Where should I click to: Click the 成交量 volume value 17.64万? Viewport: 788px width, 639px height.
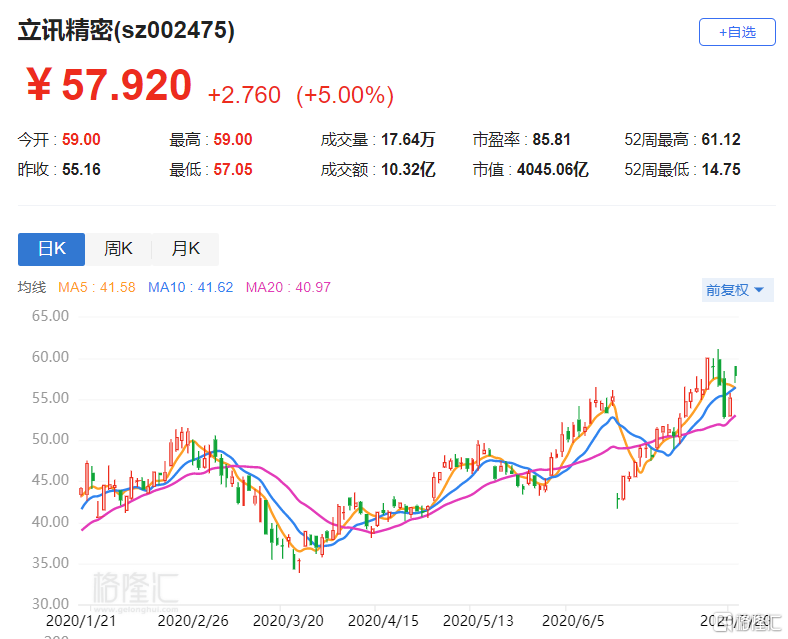[408, 139]
